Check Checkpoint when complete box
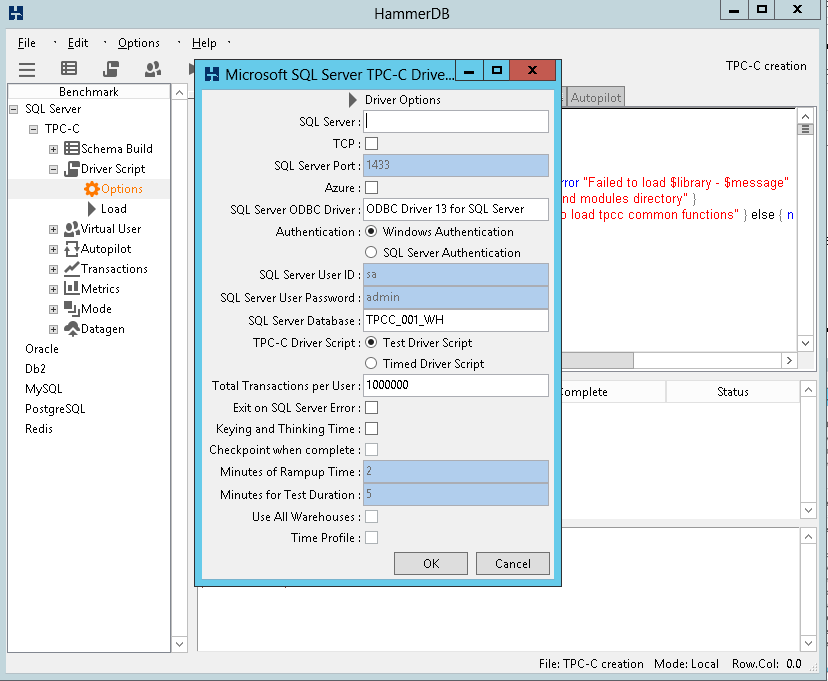Screen dimensions: 828x681 coord(372,450)
